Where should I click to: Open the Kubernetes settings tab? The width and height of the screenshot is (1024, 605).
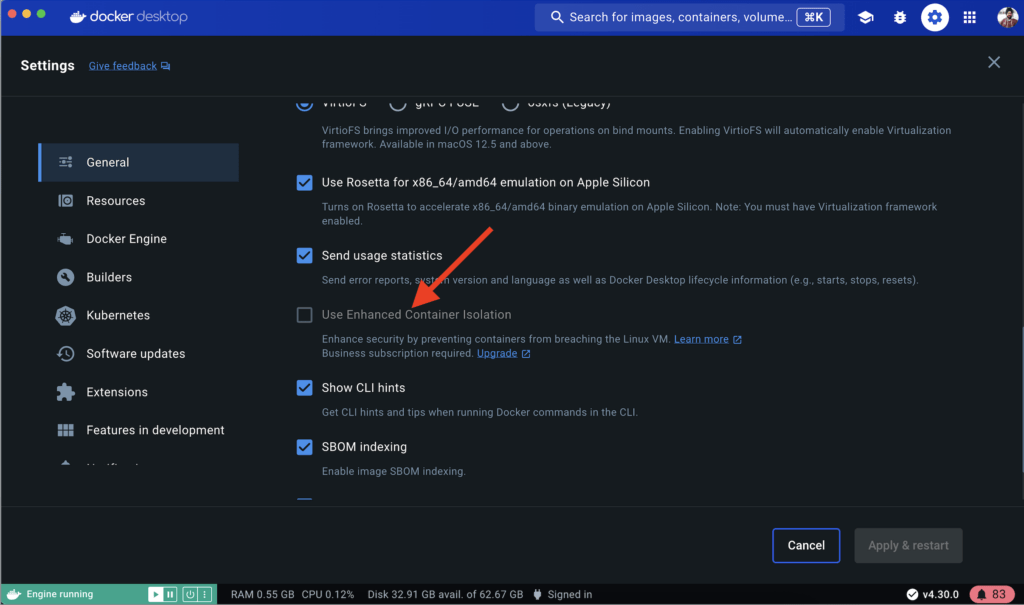tap(138, 315)
